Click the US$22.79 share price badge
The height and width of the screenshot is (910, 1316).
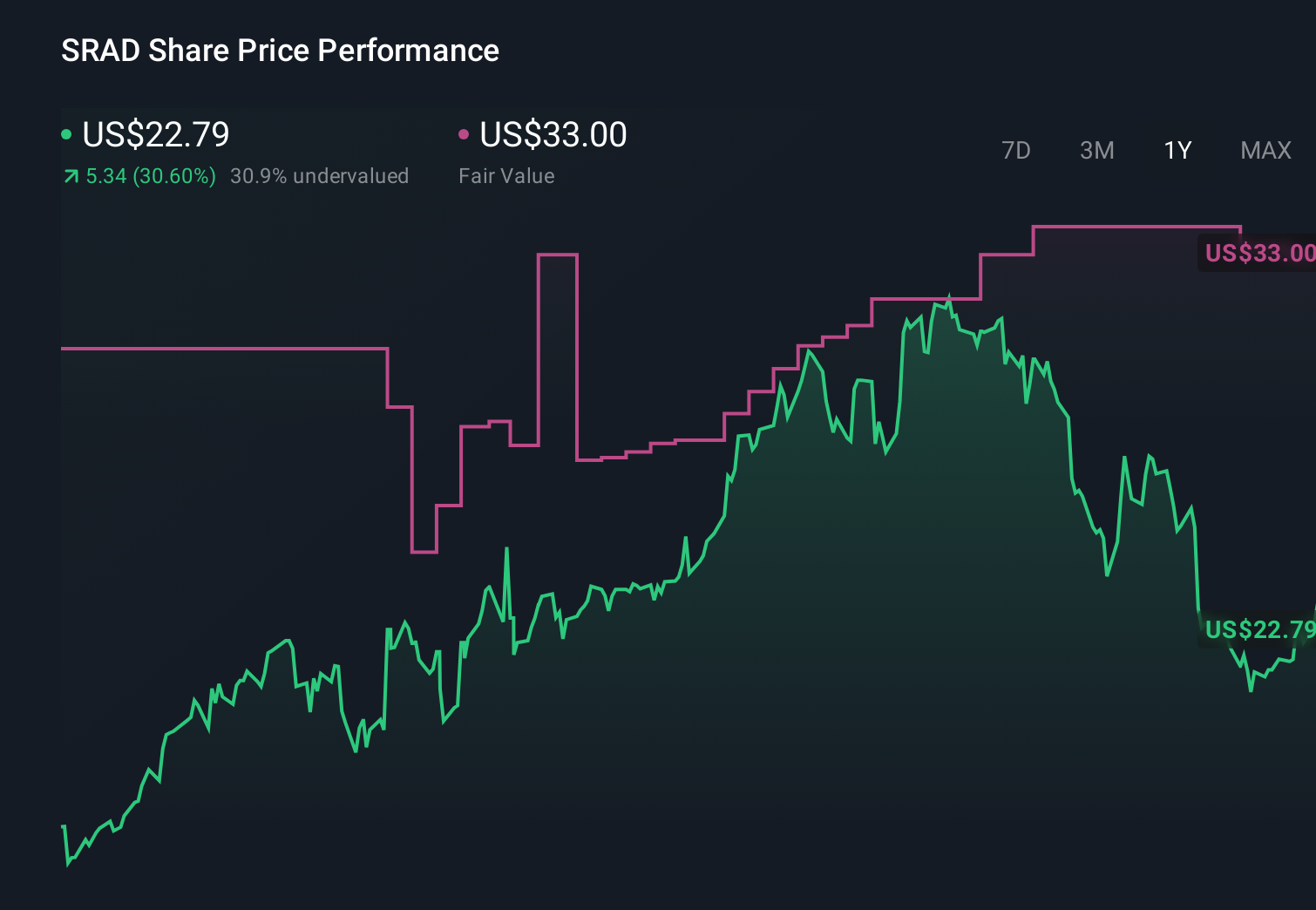point(1259,630)
